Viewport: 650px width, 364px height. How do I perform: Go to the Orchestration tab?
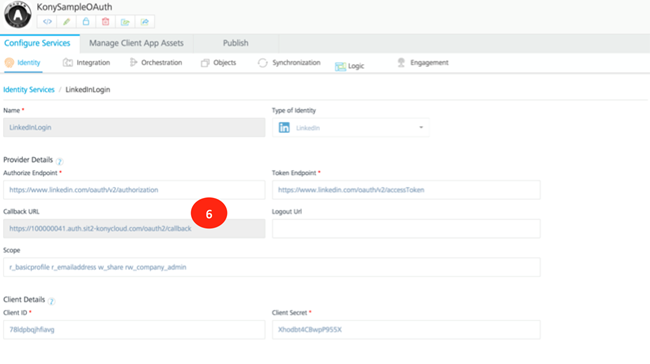pyautogui.click(x=156, y=63)
